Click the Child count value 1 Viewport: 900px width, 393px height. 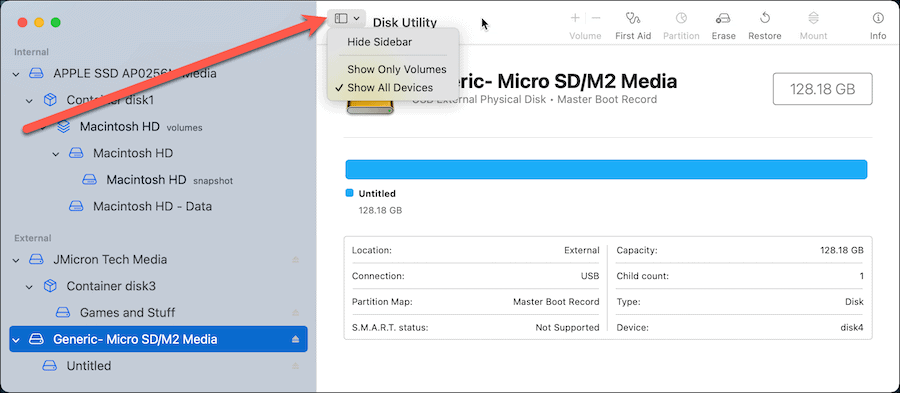862,276
